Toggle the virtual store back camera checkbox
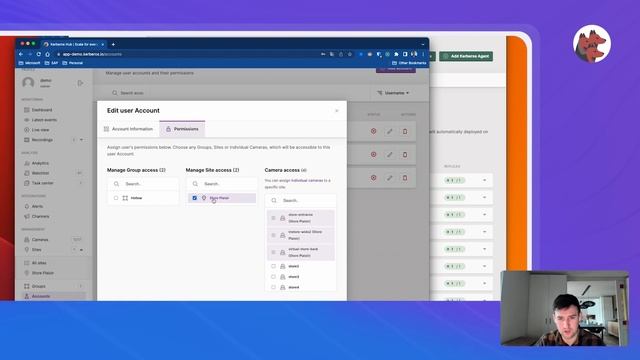The width and height of the screenshot is (640, 360). [273, 252]
